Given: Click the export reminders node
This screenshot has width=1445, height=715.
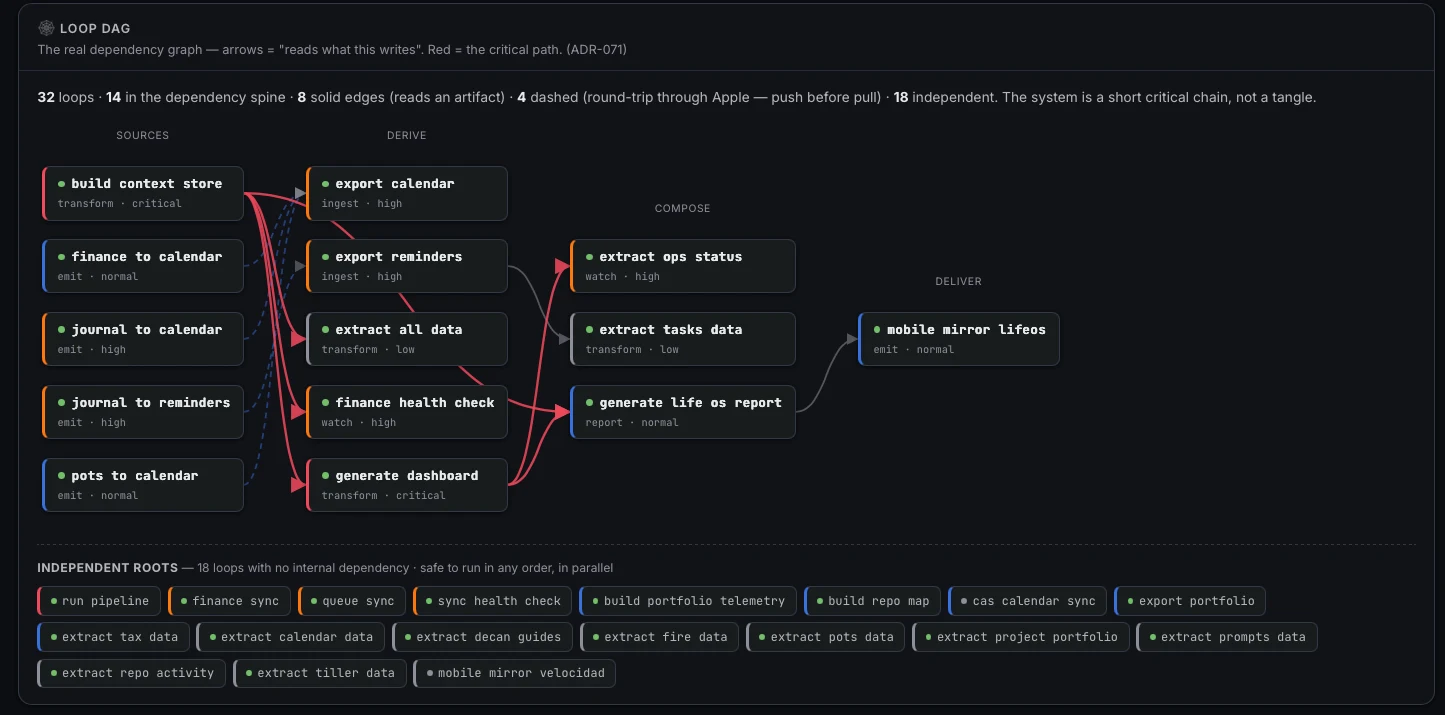Looking at the screenshot, I should tap(407, 266).
